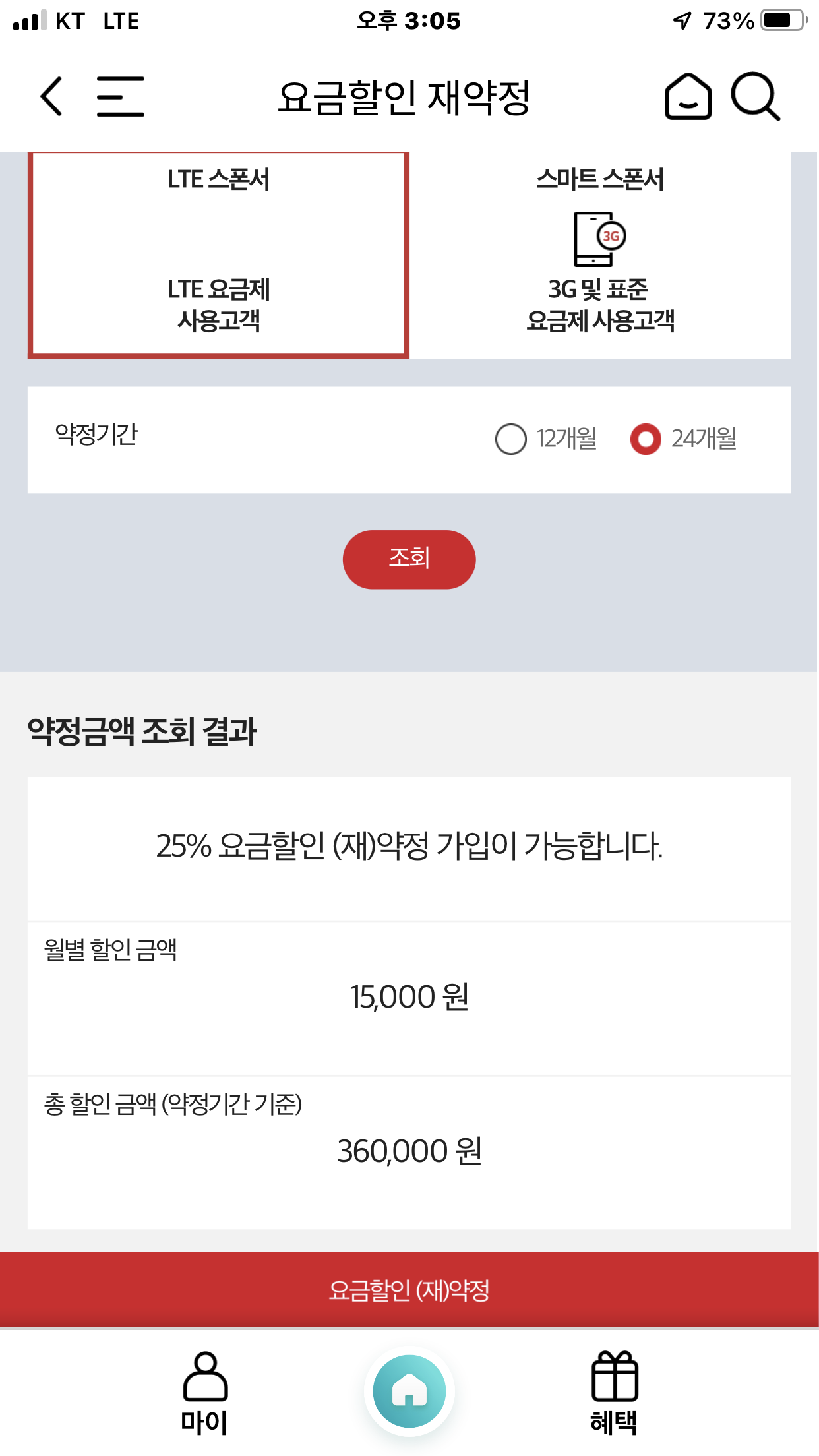This screenshot has width=819, height=1456.
Task: Tap the back arrow icon
Action: (51, 96)
